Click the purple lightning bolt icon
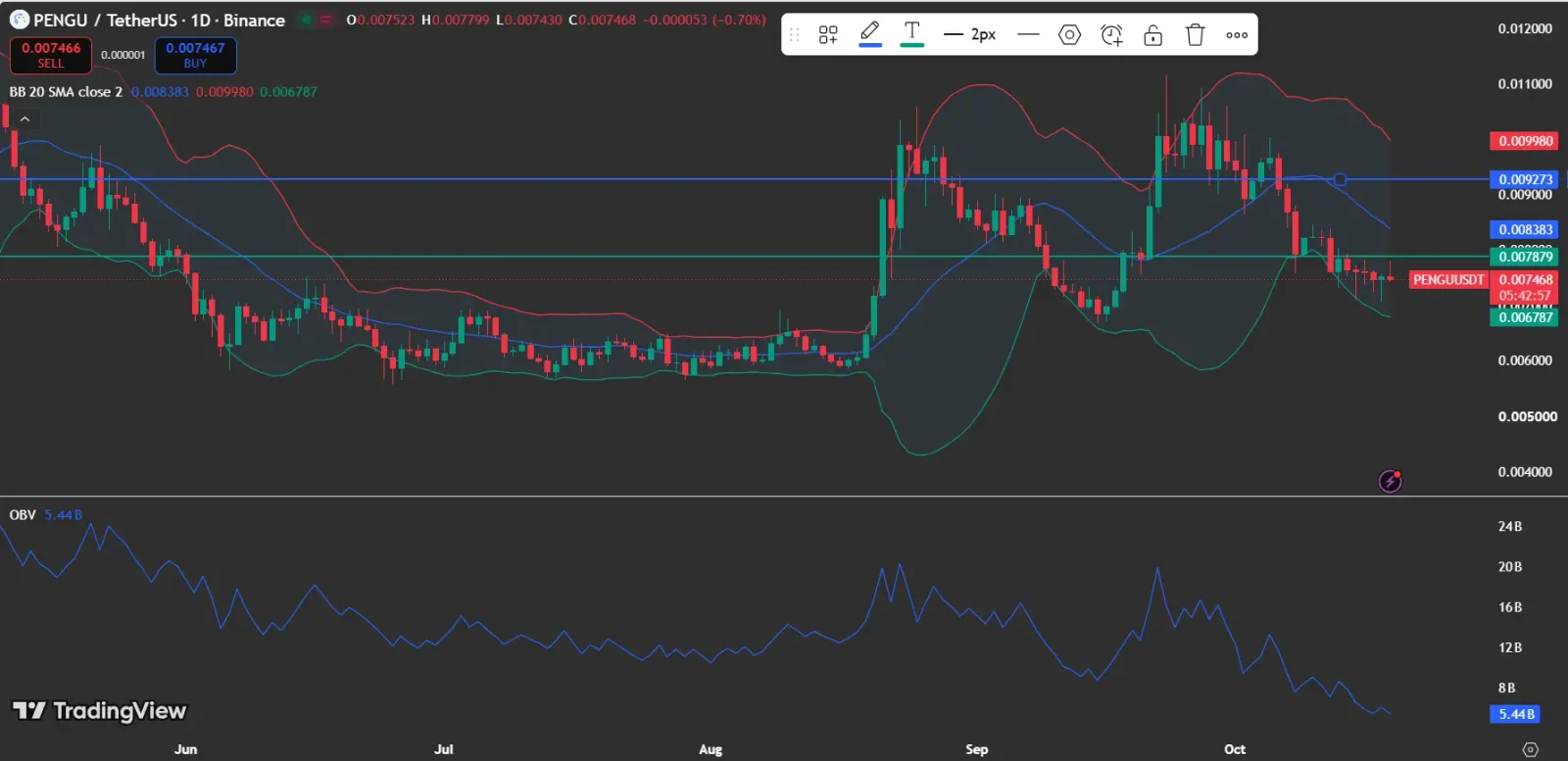 1391,481
